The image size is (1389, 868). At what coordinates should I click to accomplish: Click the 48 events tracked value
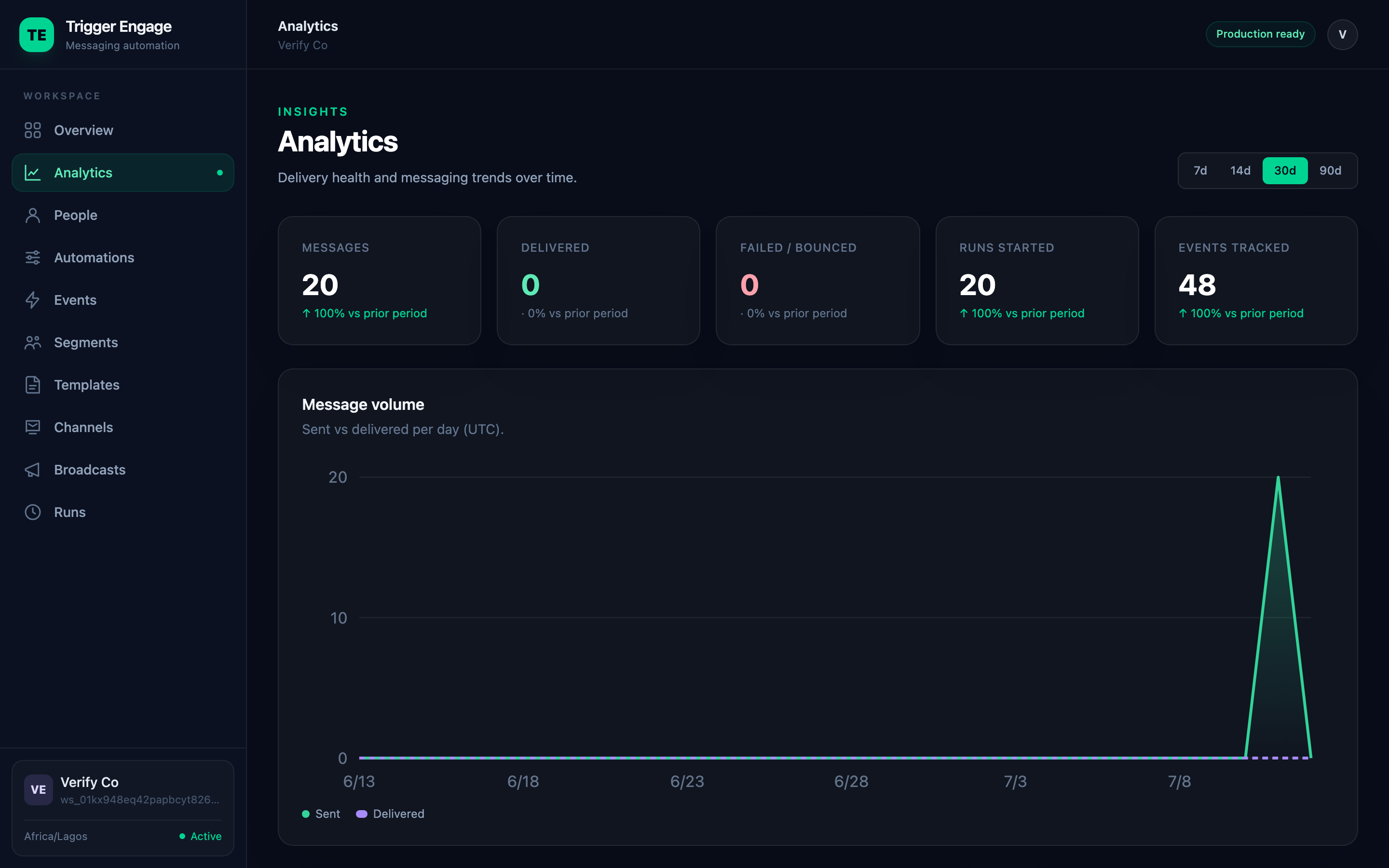coord(1198,285)
